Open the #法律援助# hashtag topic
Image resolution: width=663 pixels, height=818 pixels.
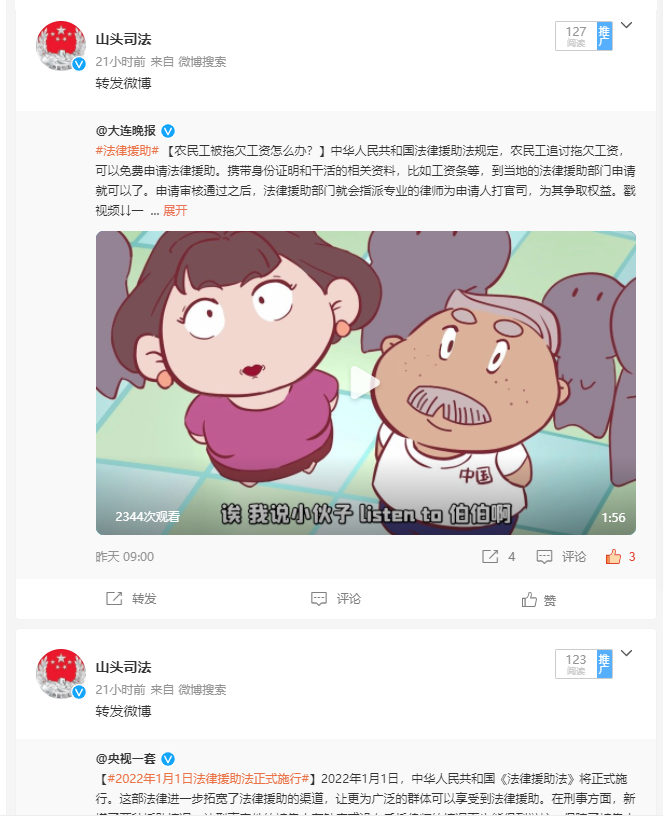(127, 151)
